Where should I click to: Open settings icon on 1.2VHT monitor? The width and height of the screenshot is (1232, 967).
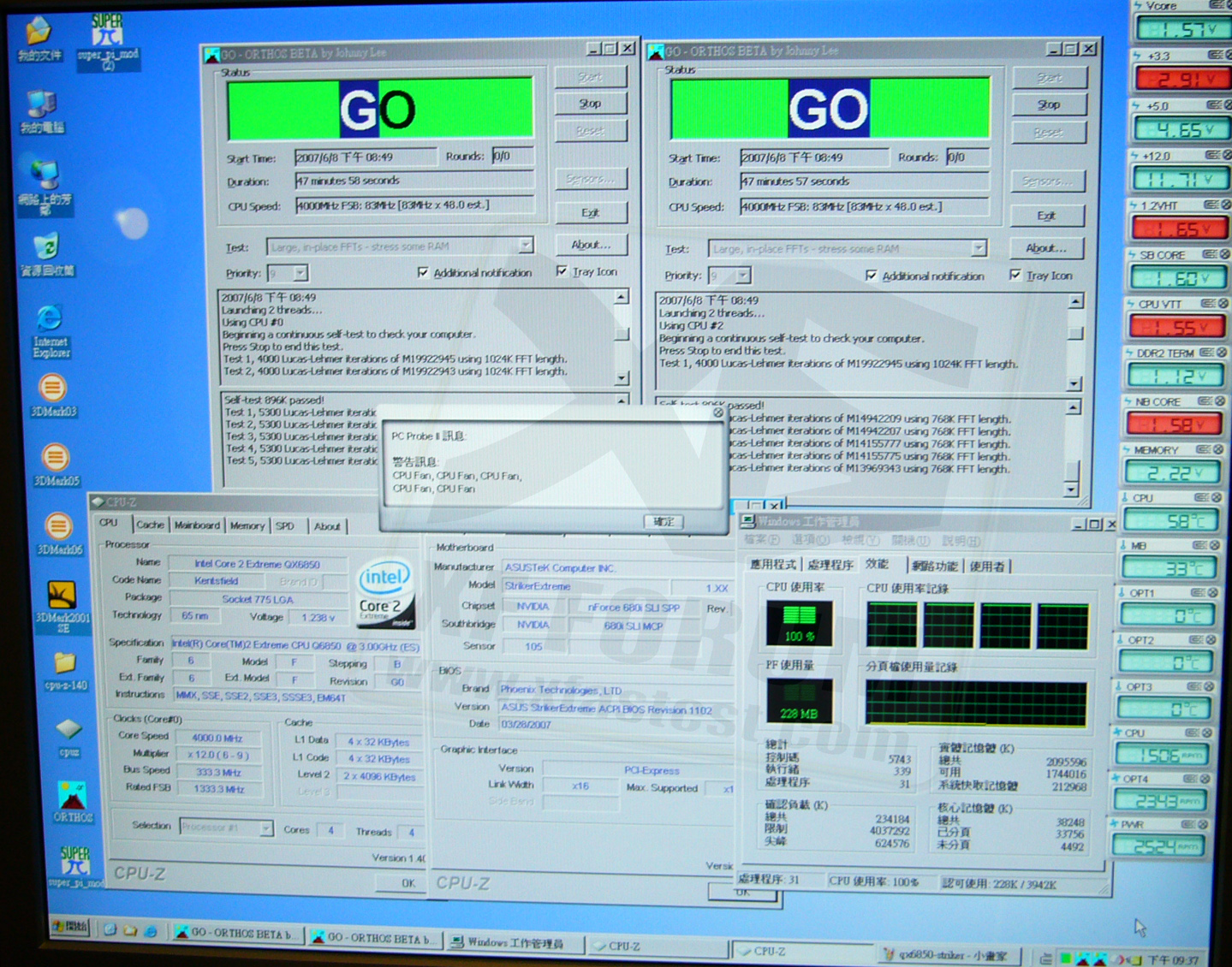coord(1211,205)
